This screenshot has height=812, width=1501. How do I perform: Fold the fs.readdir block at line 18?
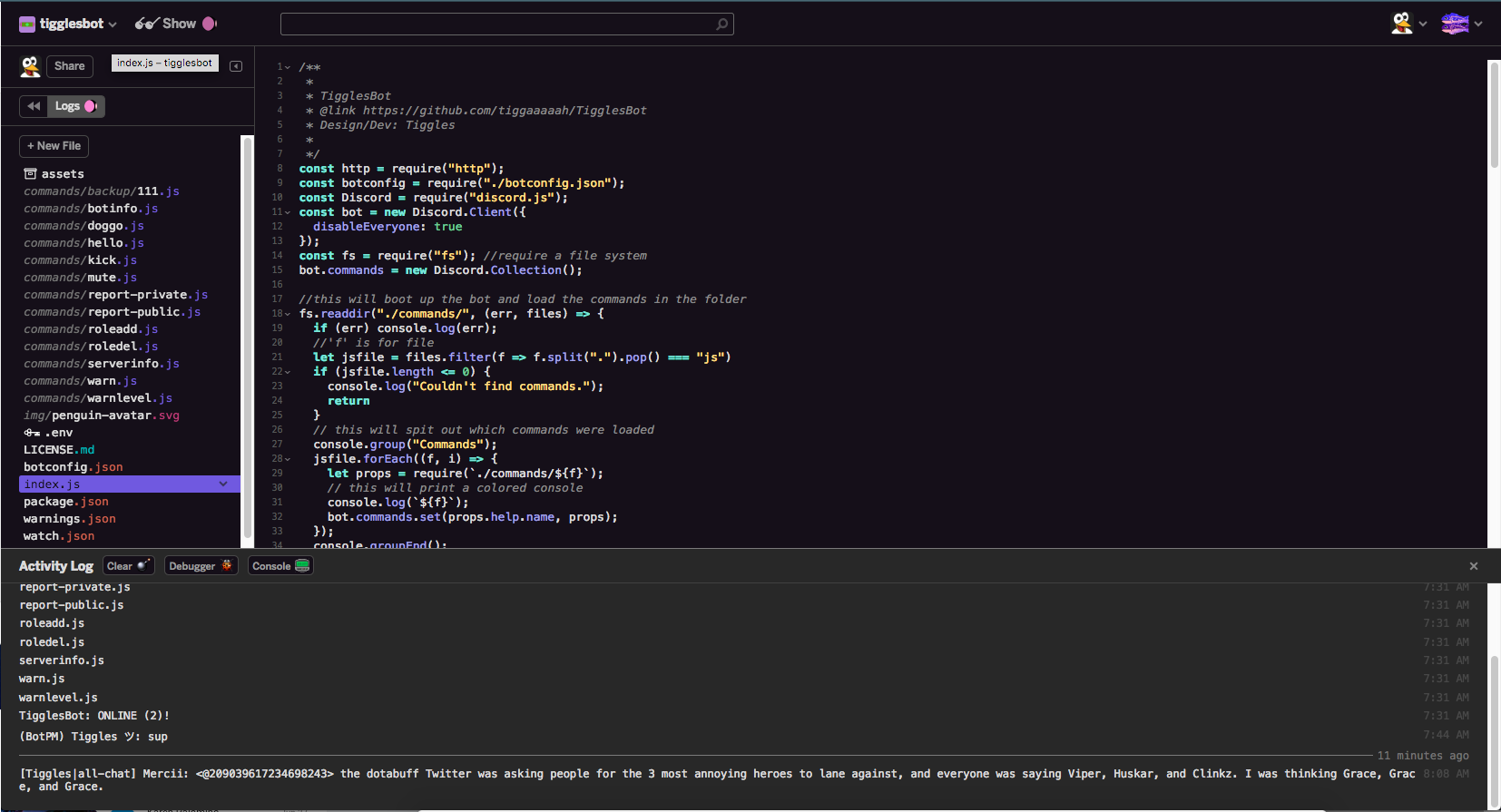tap(288, 314)
